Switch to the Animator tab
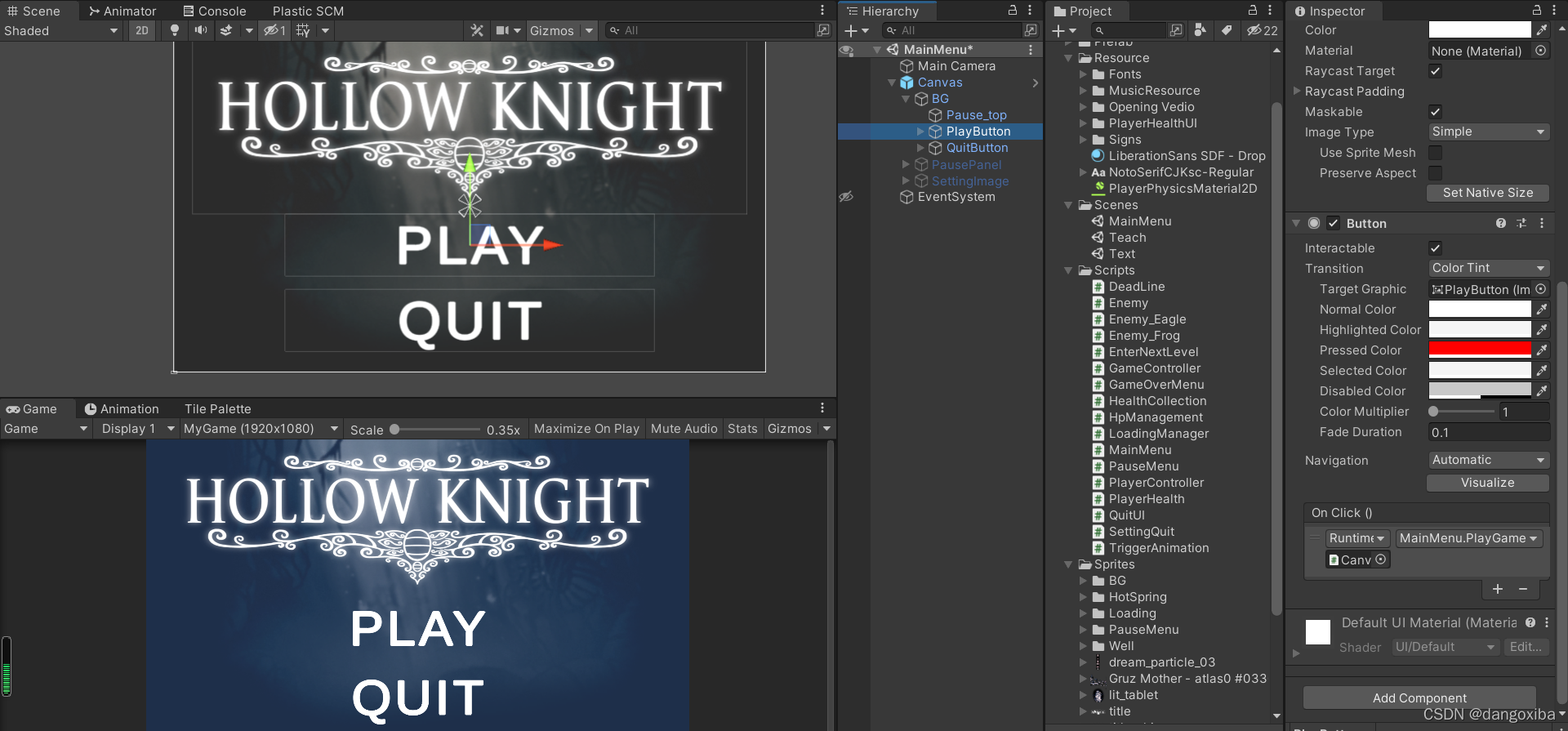The width and height of the screenshot is (1568, 731). click(x=122, y=11)
